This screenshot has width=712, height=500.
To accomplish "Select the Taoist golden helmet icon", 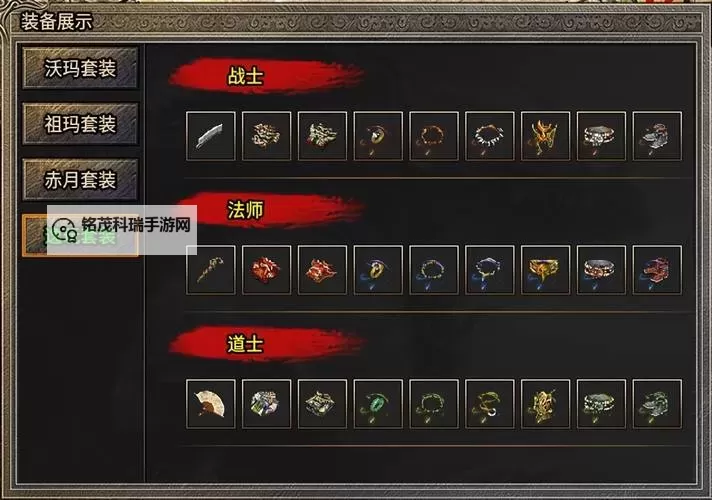I will (545, 404).
